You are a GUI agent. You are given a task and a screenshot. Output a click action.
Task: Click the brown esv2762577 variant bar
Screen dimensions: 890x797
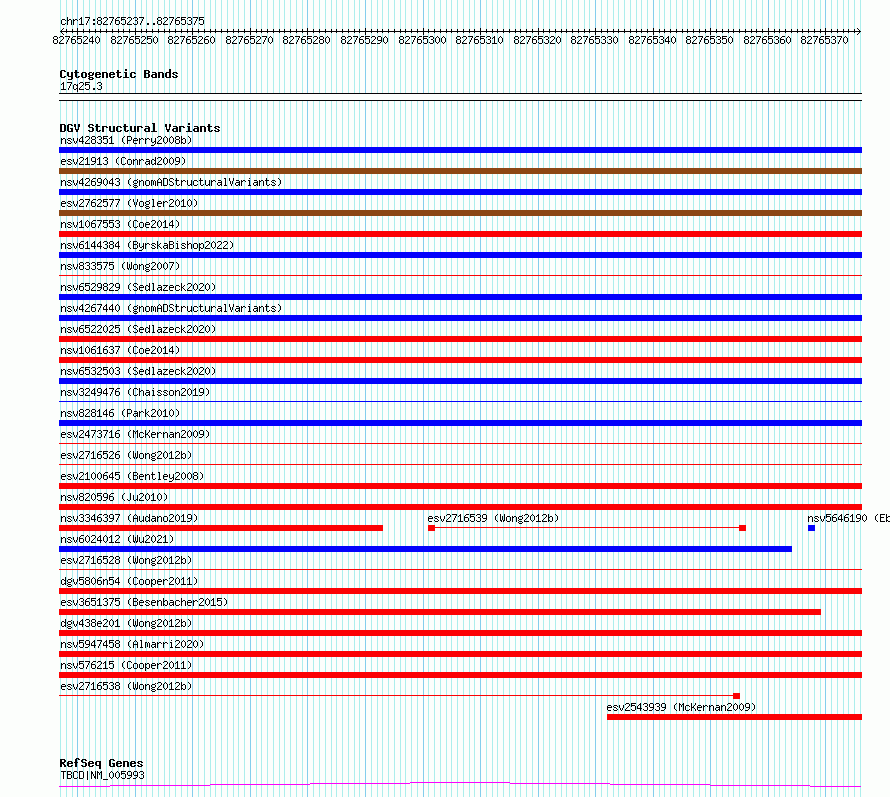click(460, 213)
